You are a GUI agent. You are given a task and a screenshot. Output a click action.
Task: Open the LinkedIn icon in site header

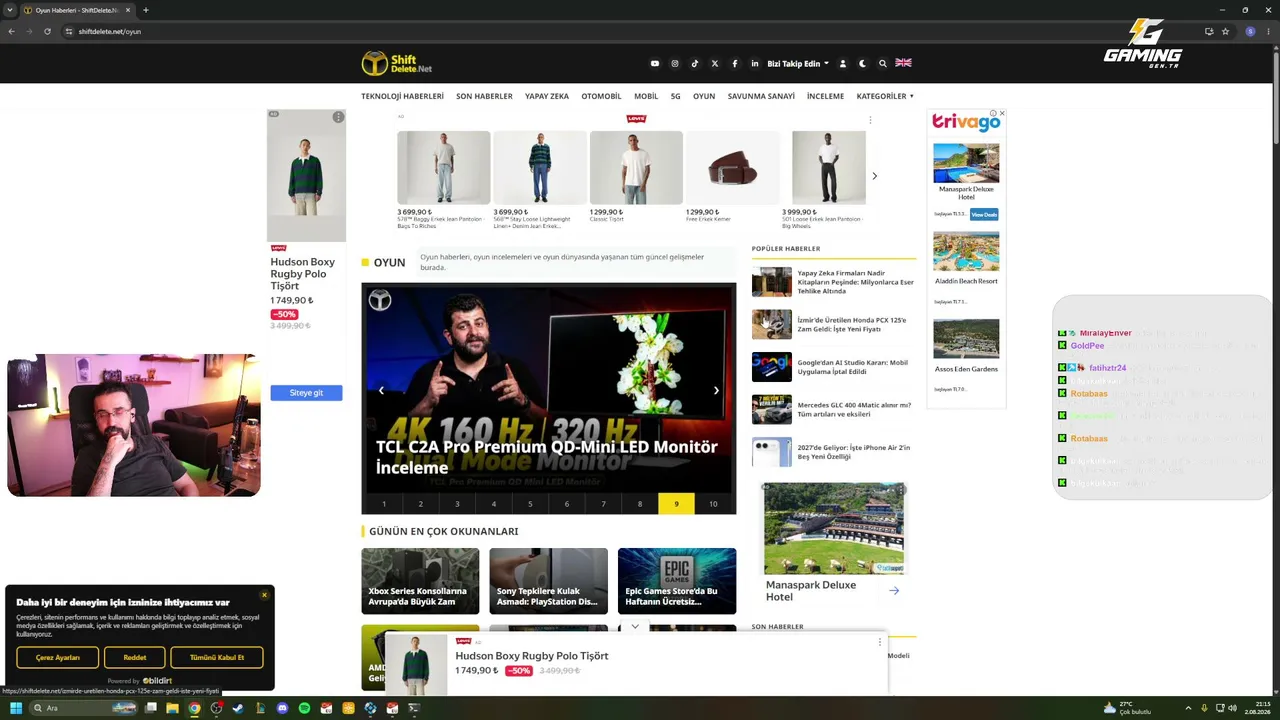(x=755, y=63)
